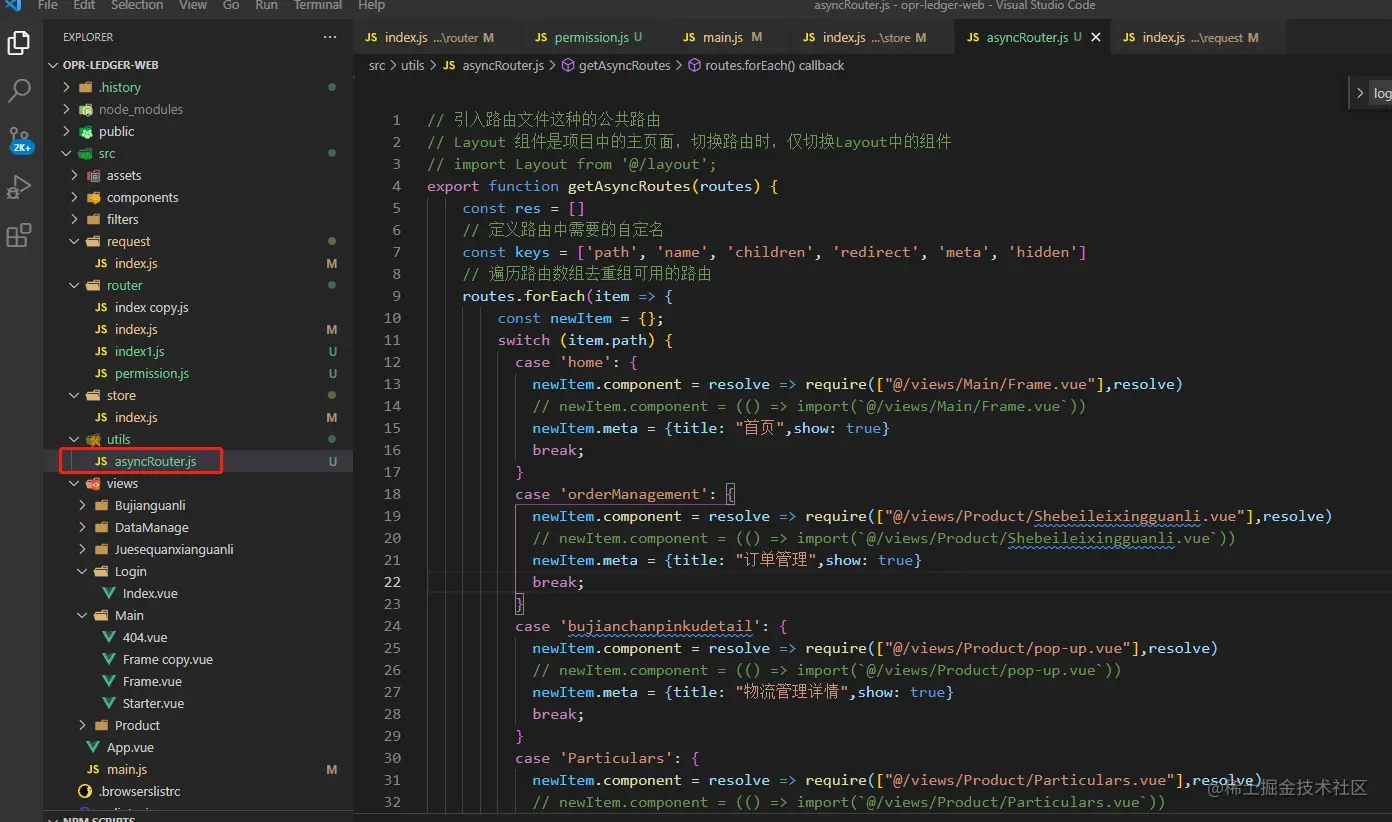Open the Explorer view in activity bar
Image resolution: width=1392 pixels, height=822 pixels.
click(x=19, y=43)
